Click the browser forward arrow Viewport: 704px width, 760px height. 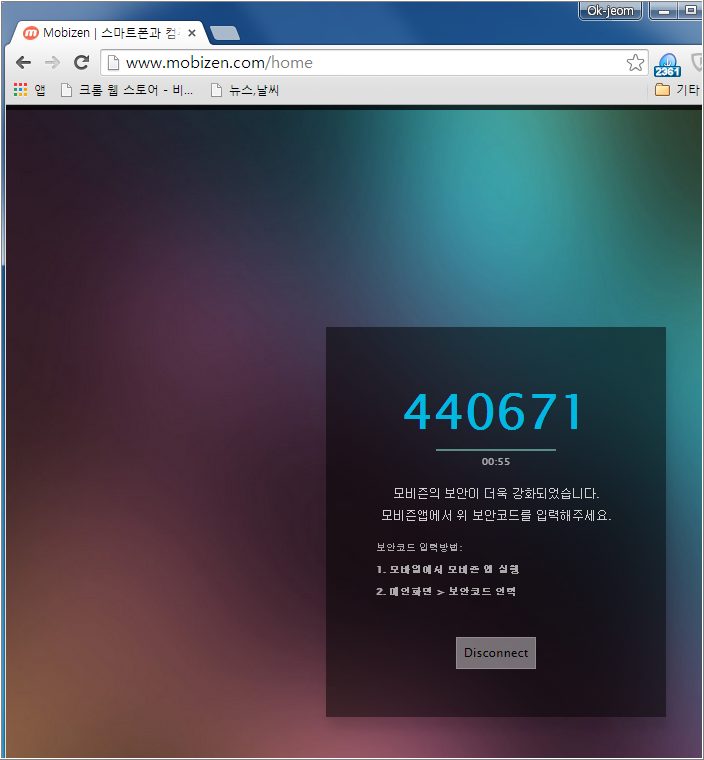52,63
